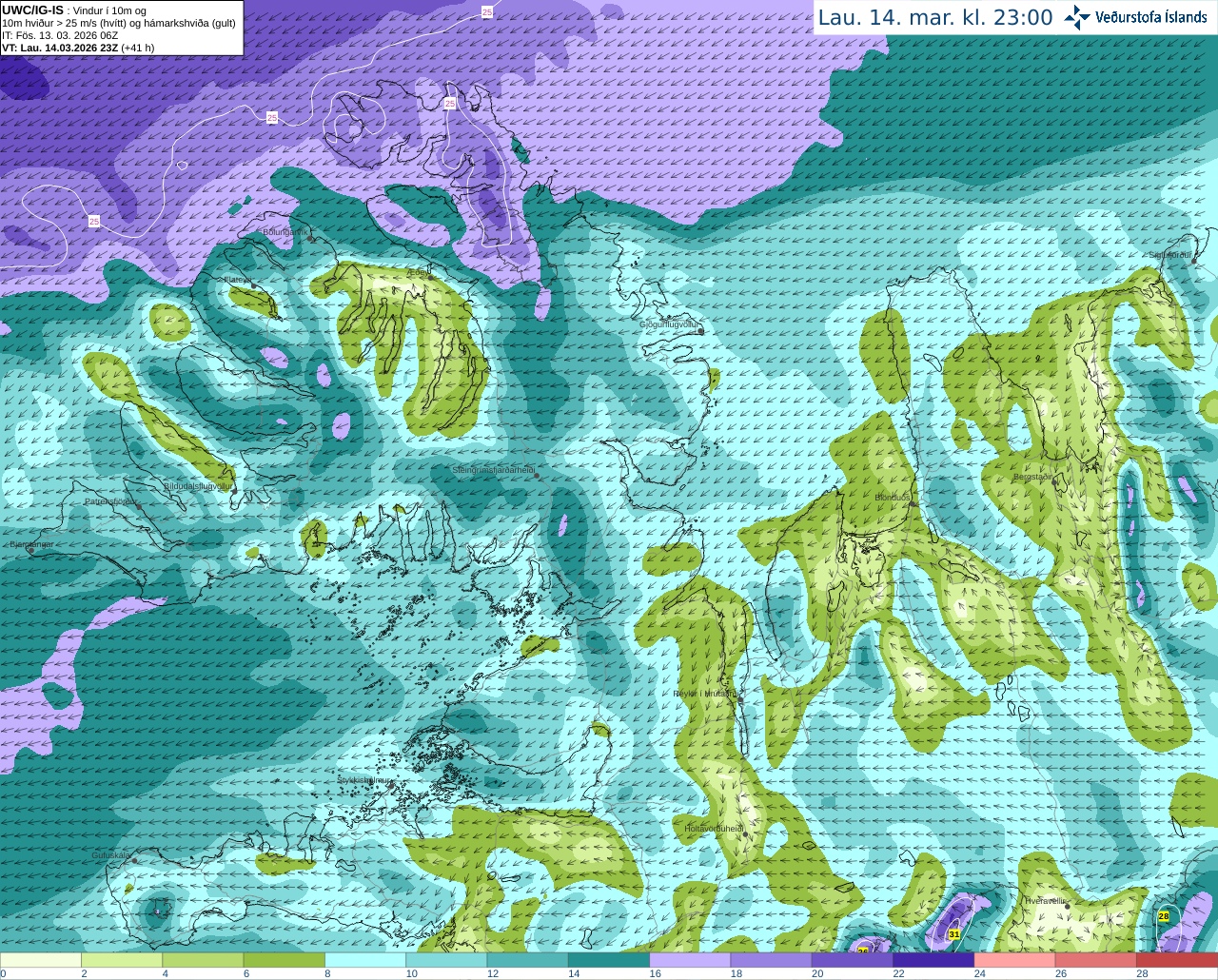The image size is (1218, 980).
Task: Select the 2–4 m/s light green legend swatch
Action: [122, 960]
